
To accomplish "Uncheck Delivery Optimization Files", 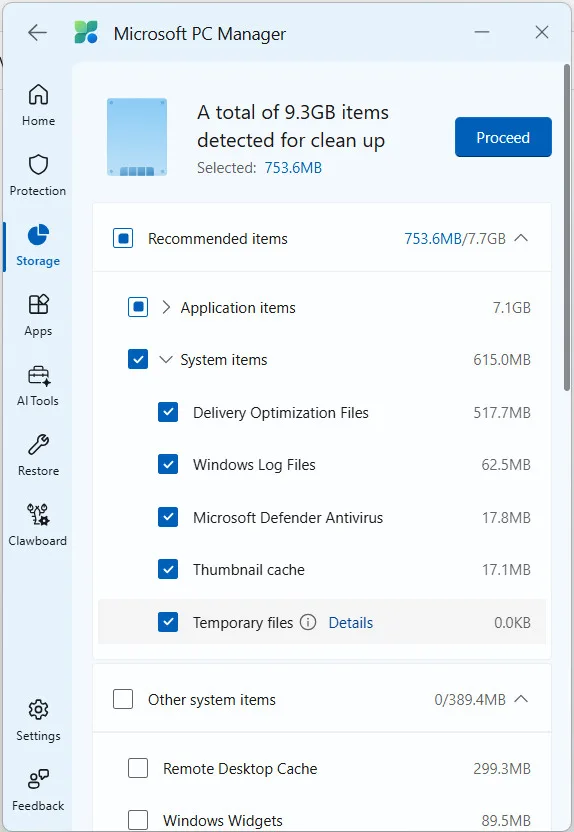I will coord(168,412).
